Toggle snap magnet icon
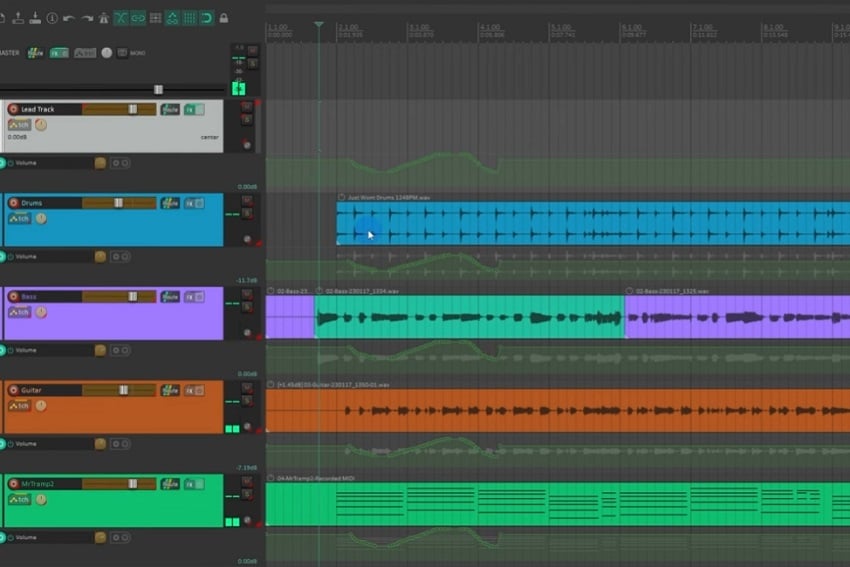Screen dimensions: 850x567 tap(207, 18)
